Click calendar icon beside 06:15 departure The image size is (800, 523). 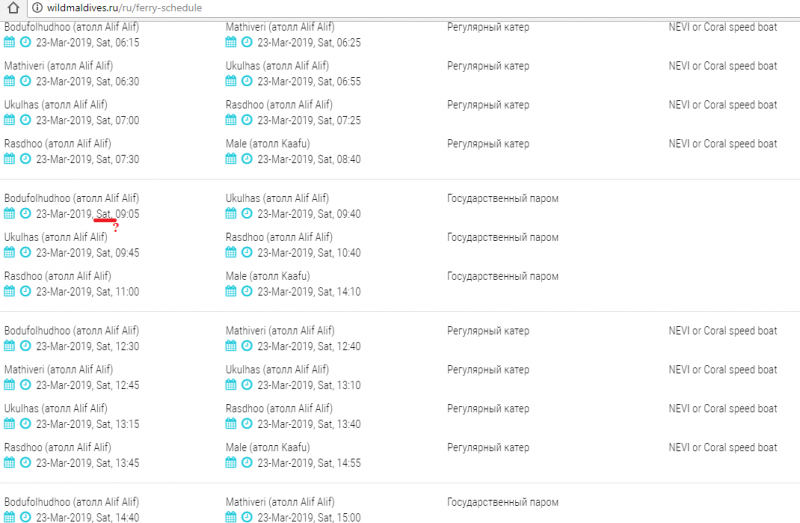[x=10, y=43]
